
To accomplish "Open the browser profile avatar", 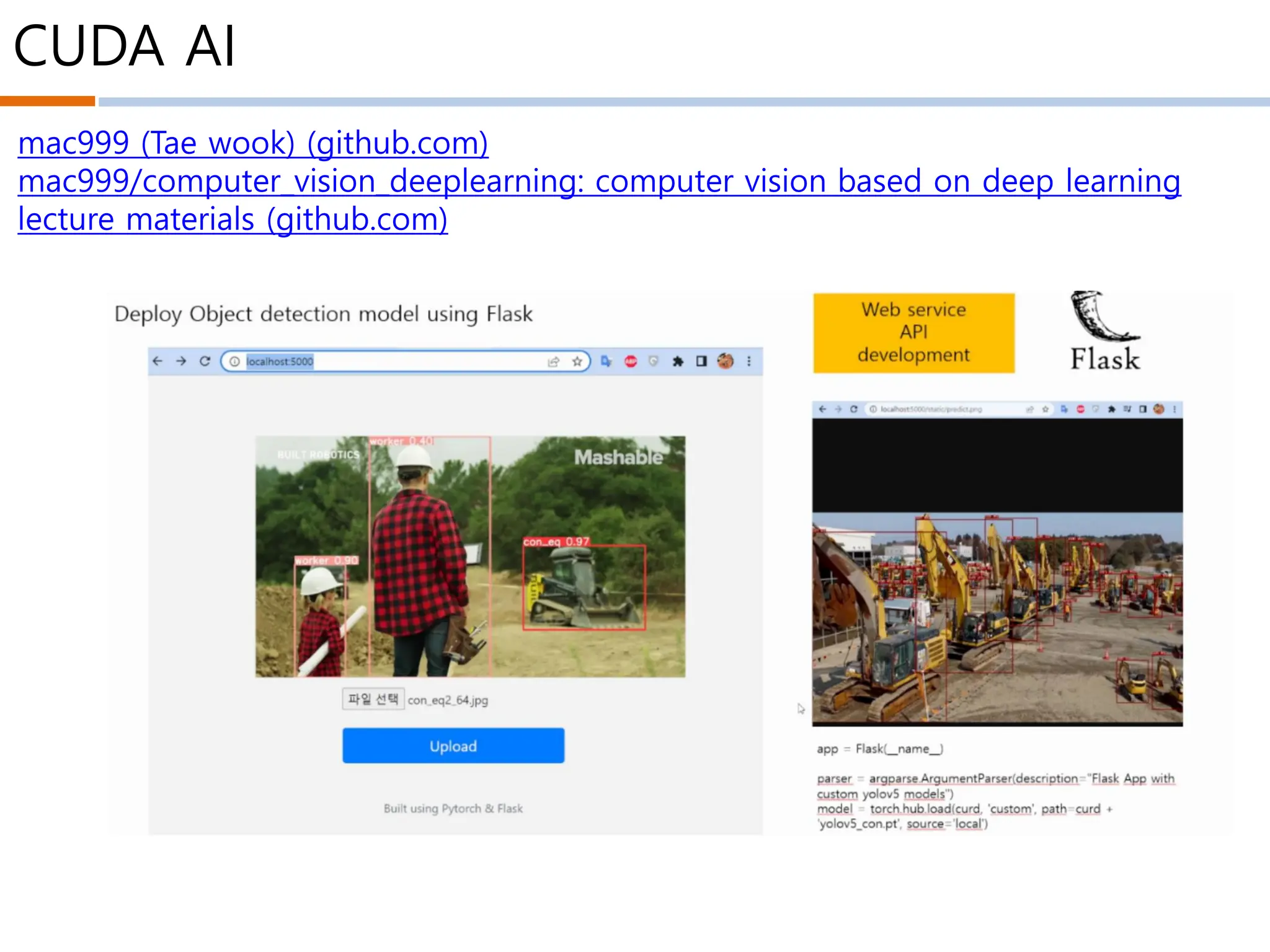I will (x=726, y=361).
